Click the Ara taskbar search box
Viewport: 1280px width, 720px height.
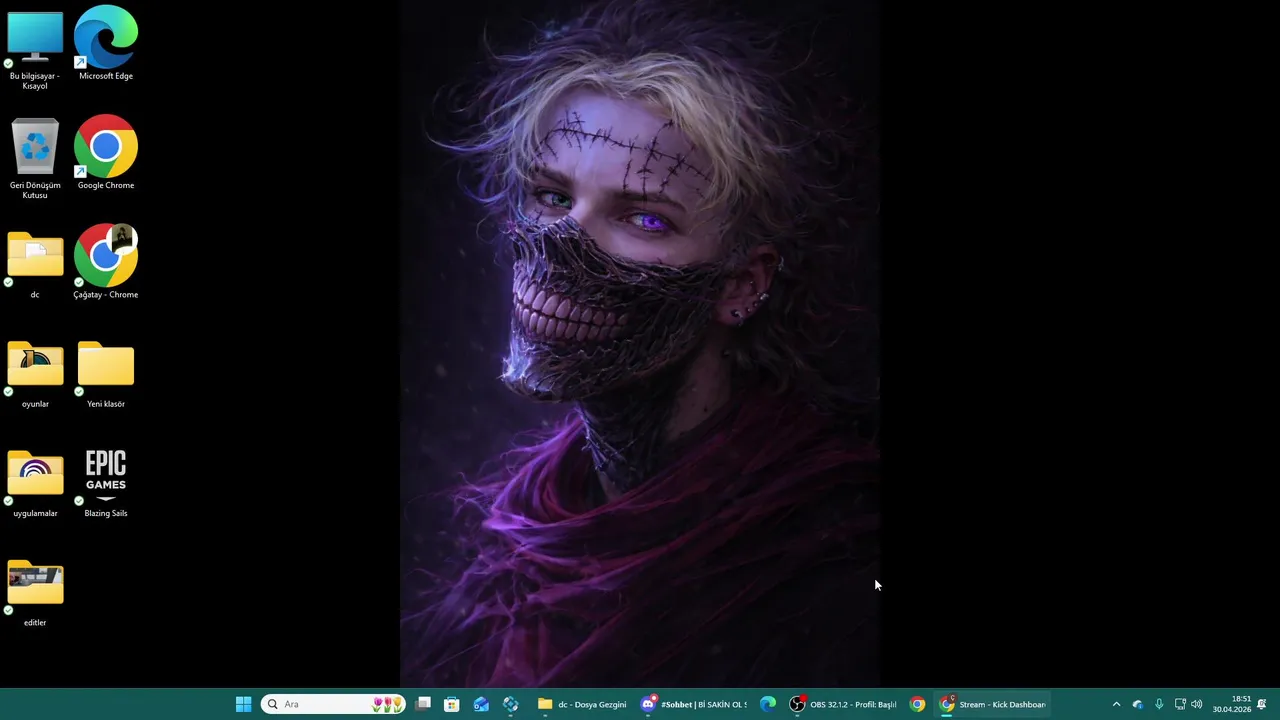click(x=333, y=704)
